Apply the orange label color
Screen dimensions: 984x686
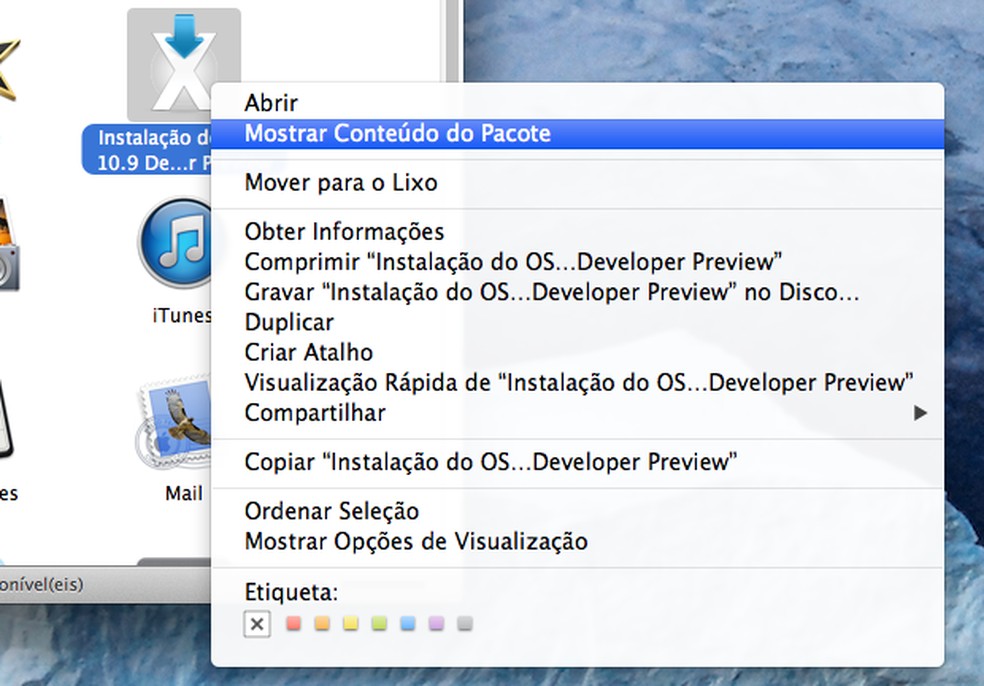tap(322, 623)
